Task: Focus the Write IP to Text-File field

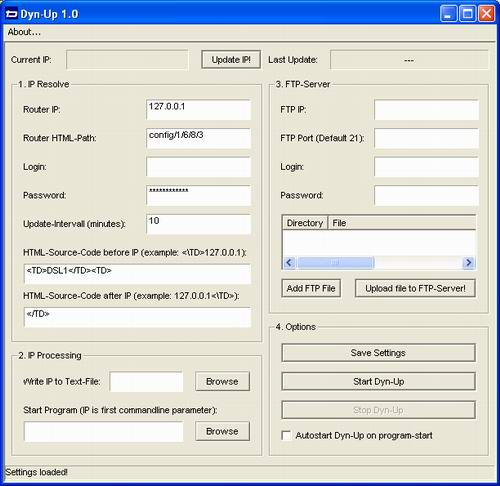Action: 146,382
